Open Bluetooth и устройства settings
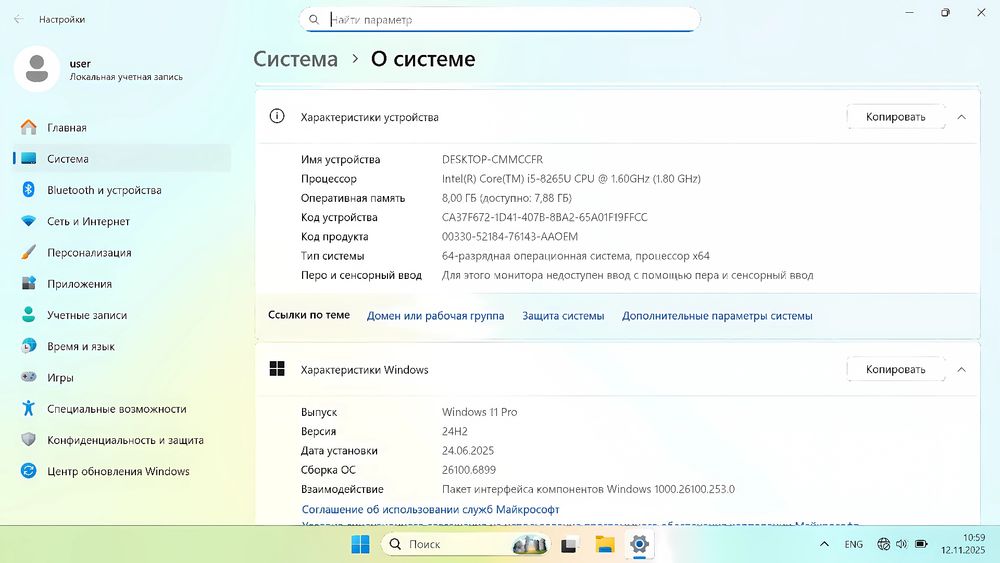Screen dimensions: 1000x563 tap(121, 190)
